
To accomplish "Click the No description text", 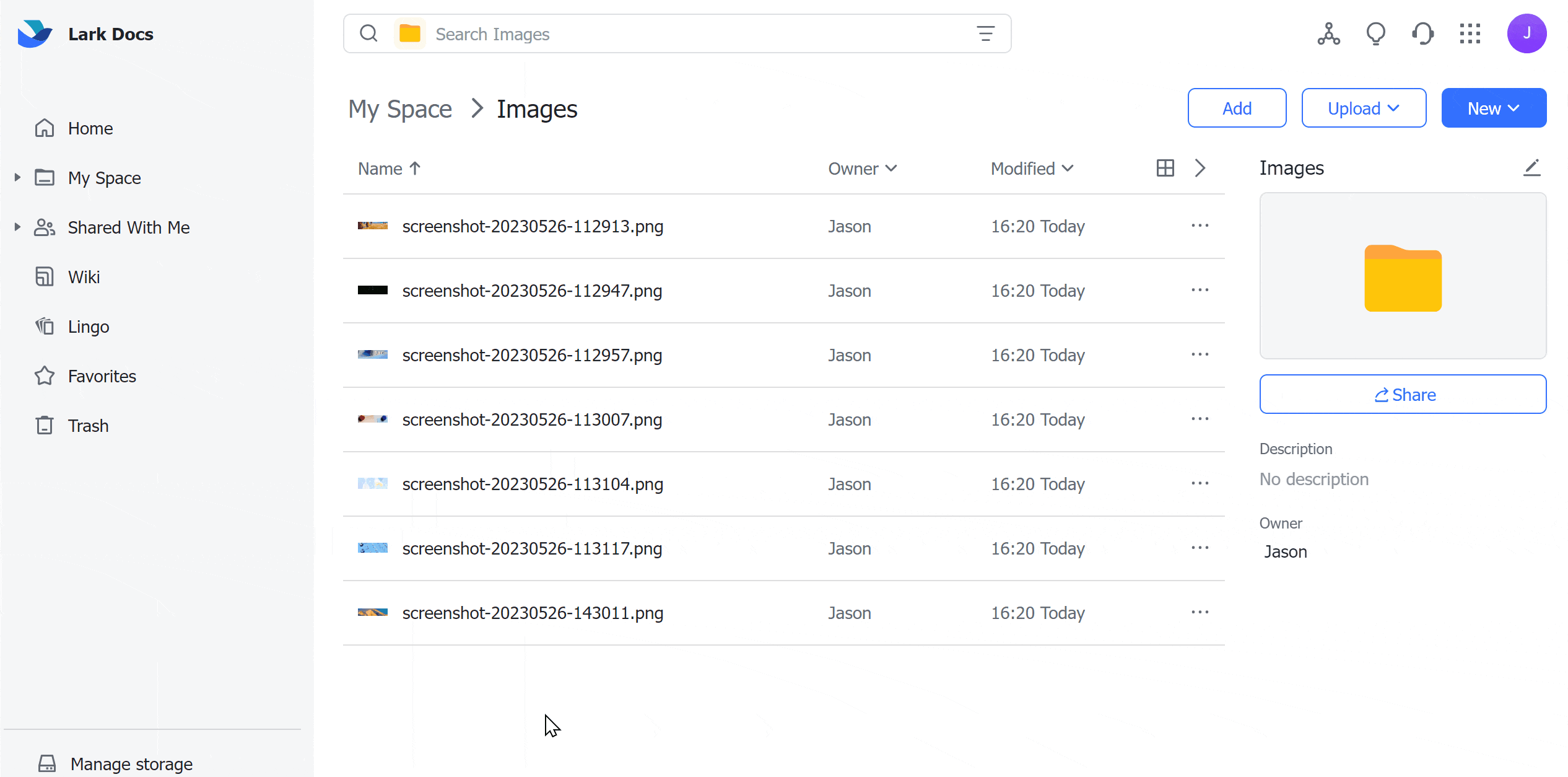I will click(x=1314, y=479).
